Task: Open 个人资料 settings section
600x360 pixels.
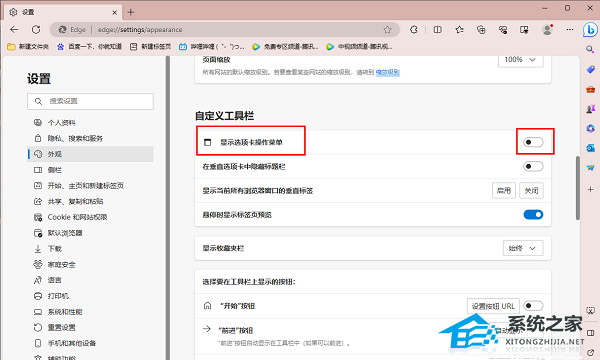Action: (90, 122)
